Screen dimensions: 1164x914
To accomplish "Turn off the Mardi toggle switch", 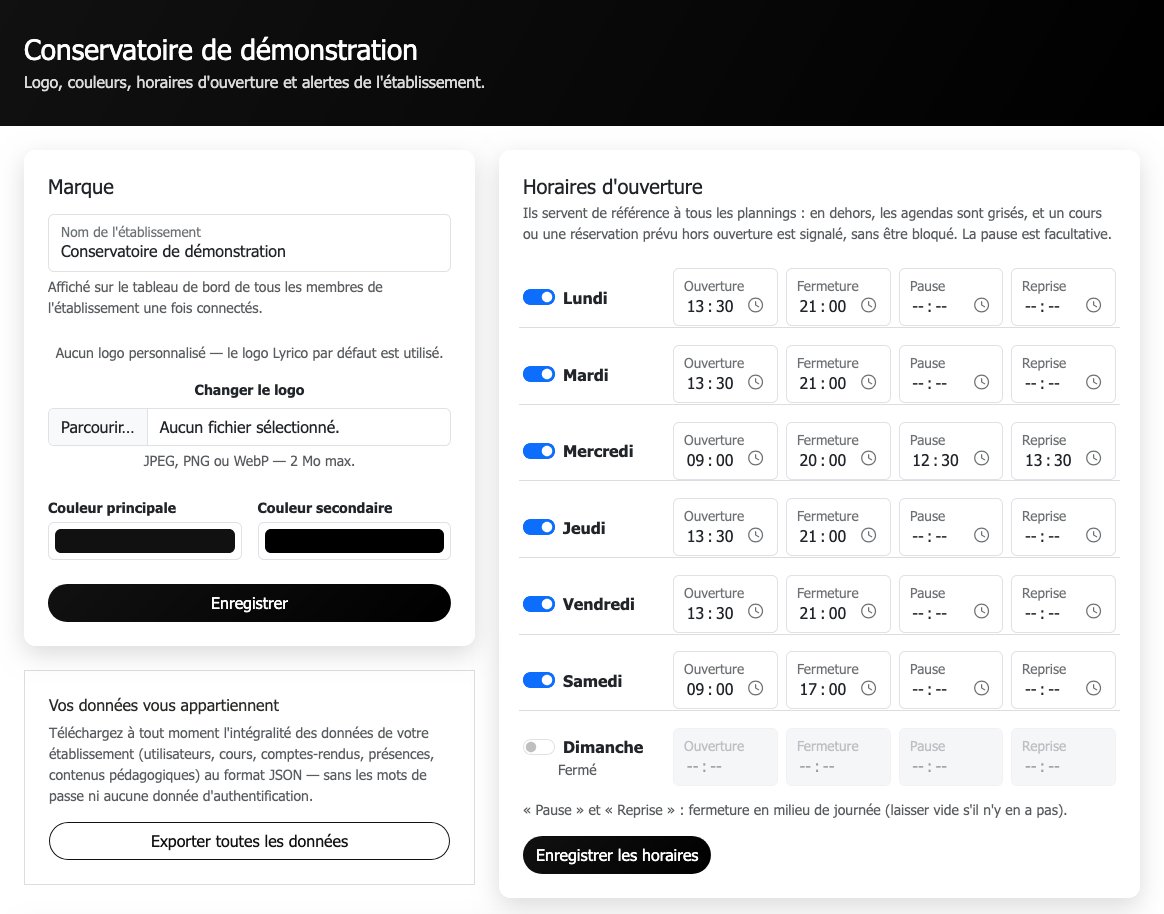I will click(539, 374).
